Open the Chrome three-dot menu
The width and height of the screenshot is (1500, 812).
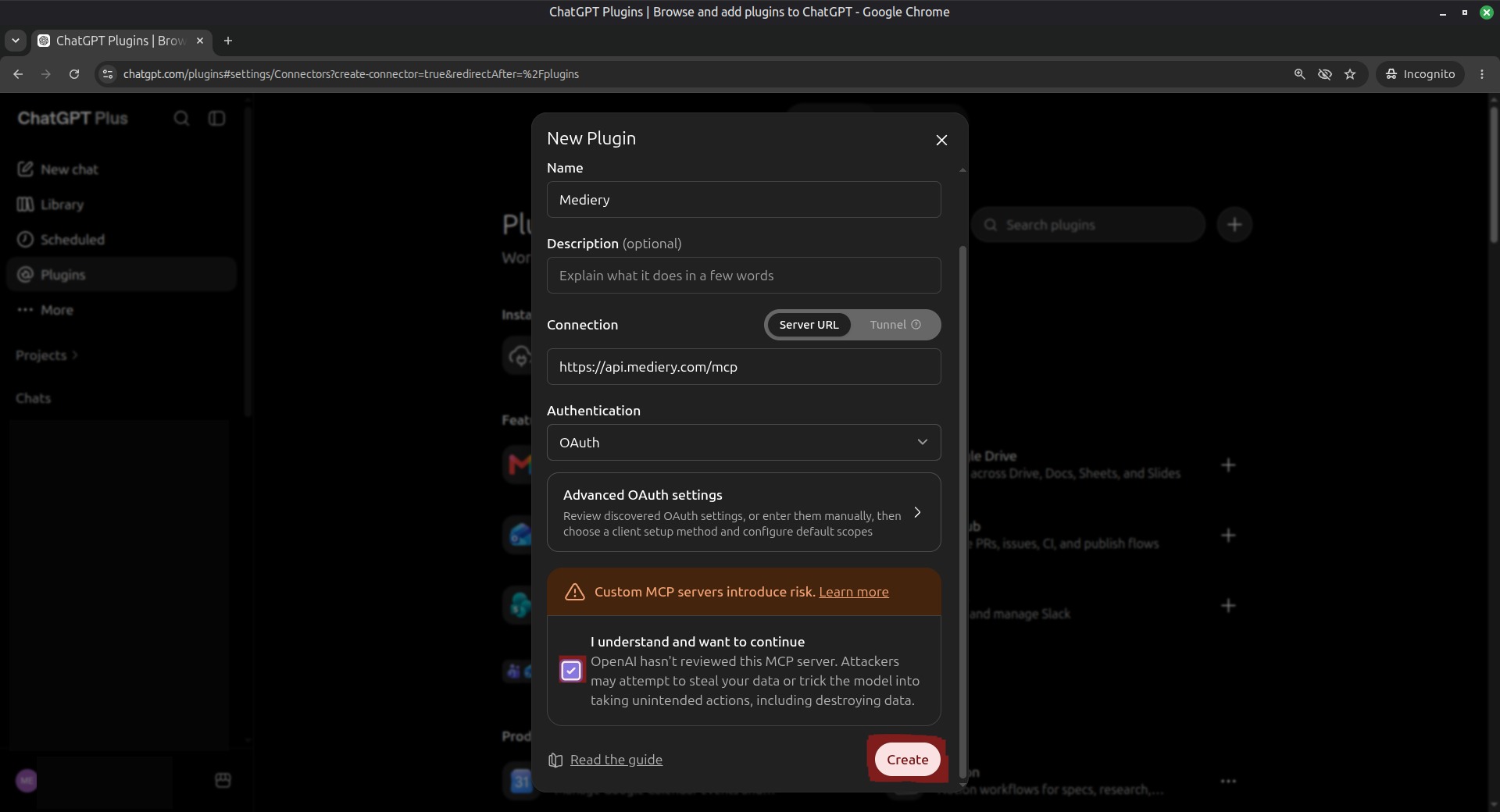1482,74
